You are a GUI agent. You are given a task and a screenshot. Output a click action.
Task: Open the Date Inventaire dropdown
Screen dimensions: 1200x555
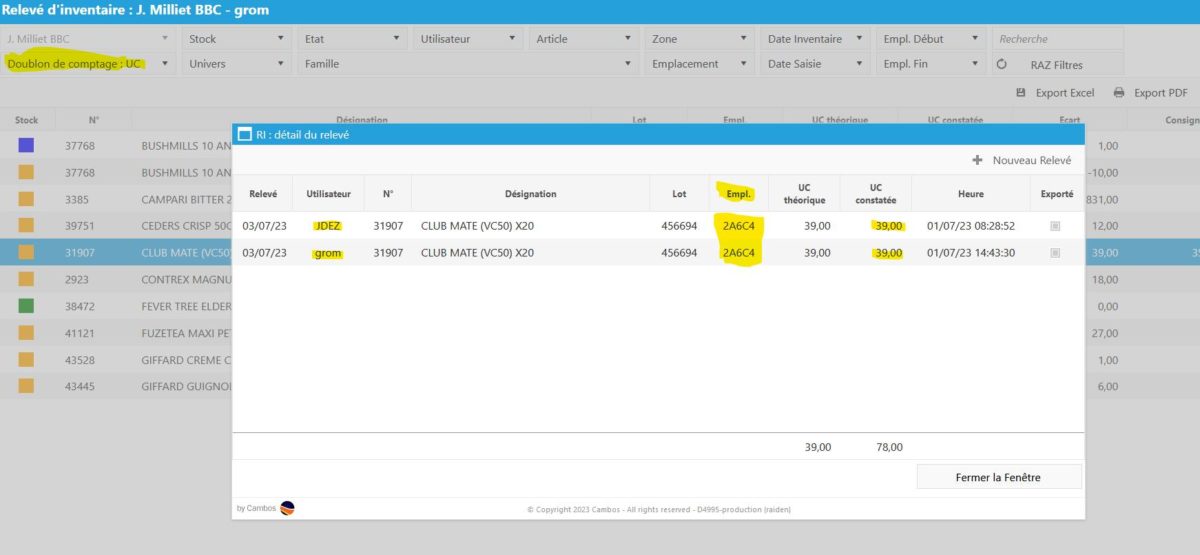[814, 39]
